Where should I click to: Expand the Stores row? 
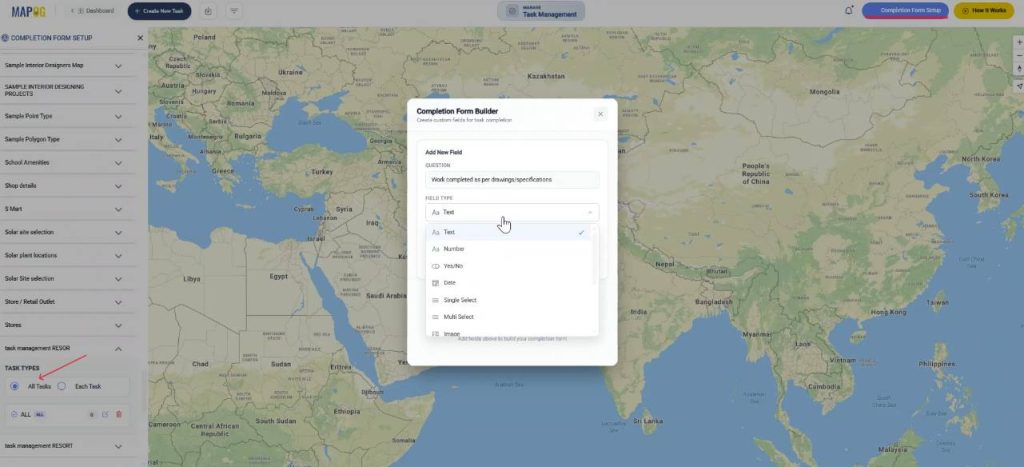pos(118,325)
